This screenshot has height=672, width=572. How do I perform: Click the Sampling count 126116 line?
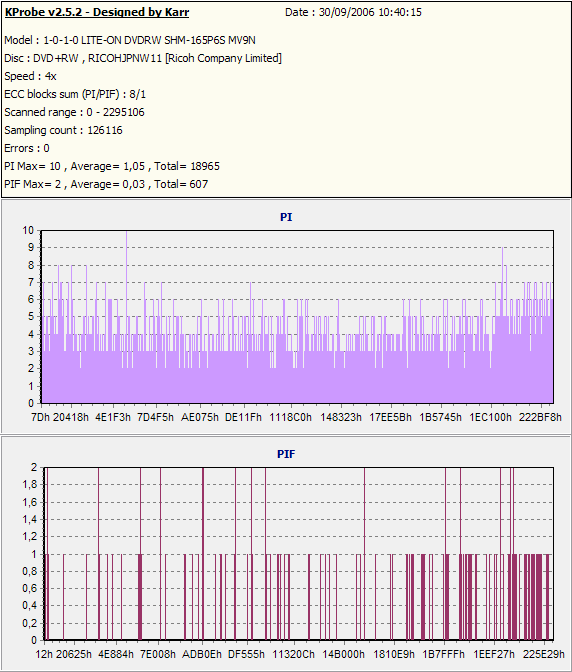(63, 130)
